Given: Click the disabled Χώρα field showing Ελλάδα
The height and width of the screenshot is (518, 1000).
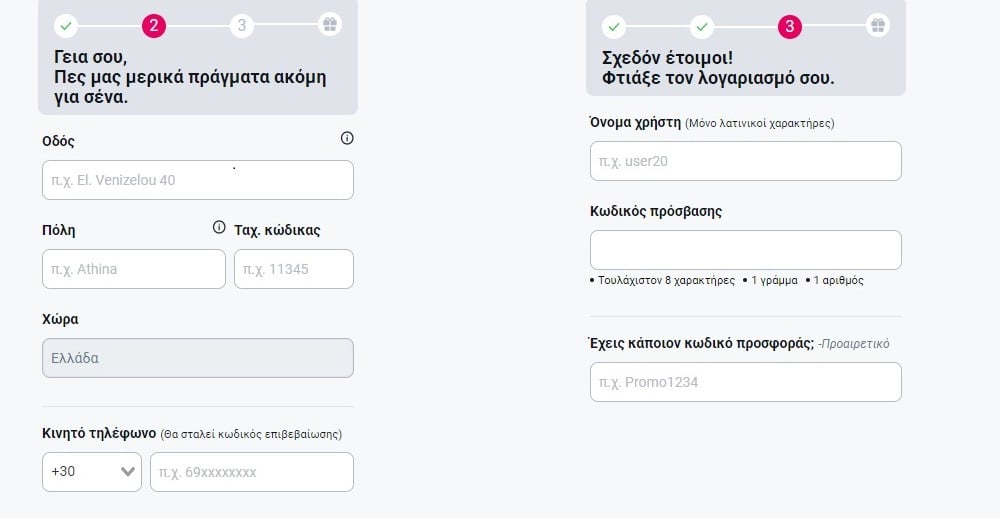Looking at the screenshot, I should pos(198,358).
